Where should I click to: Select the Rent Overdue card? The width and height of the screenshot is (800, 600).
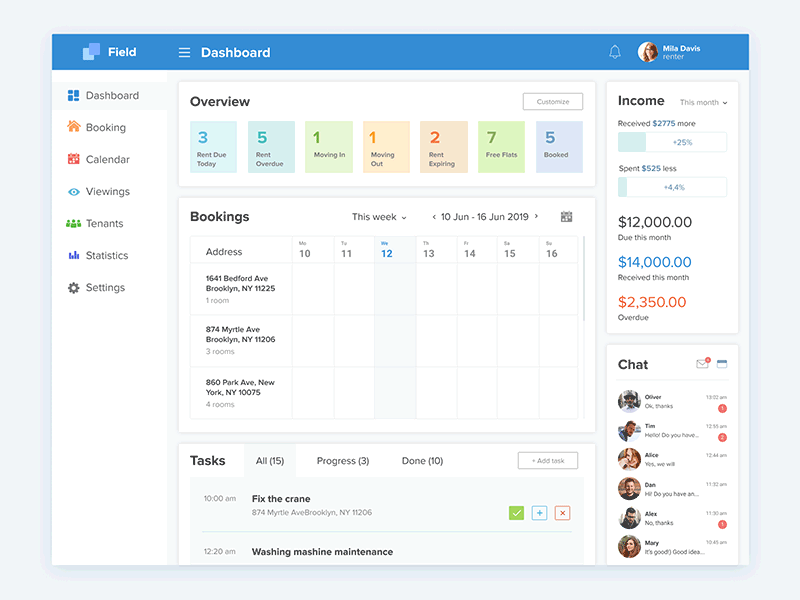(271, 147)
